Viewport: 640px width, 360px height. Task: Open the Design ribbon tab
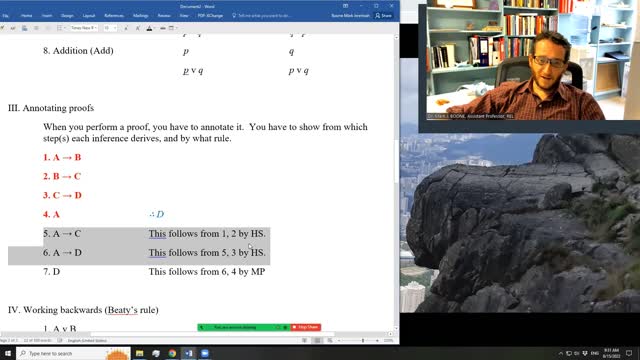click(x=67, y=16)
